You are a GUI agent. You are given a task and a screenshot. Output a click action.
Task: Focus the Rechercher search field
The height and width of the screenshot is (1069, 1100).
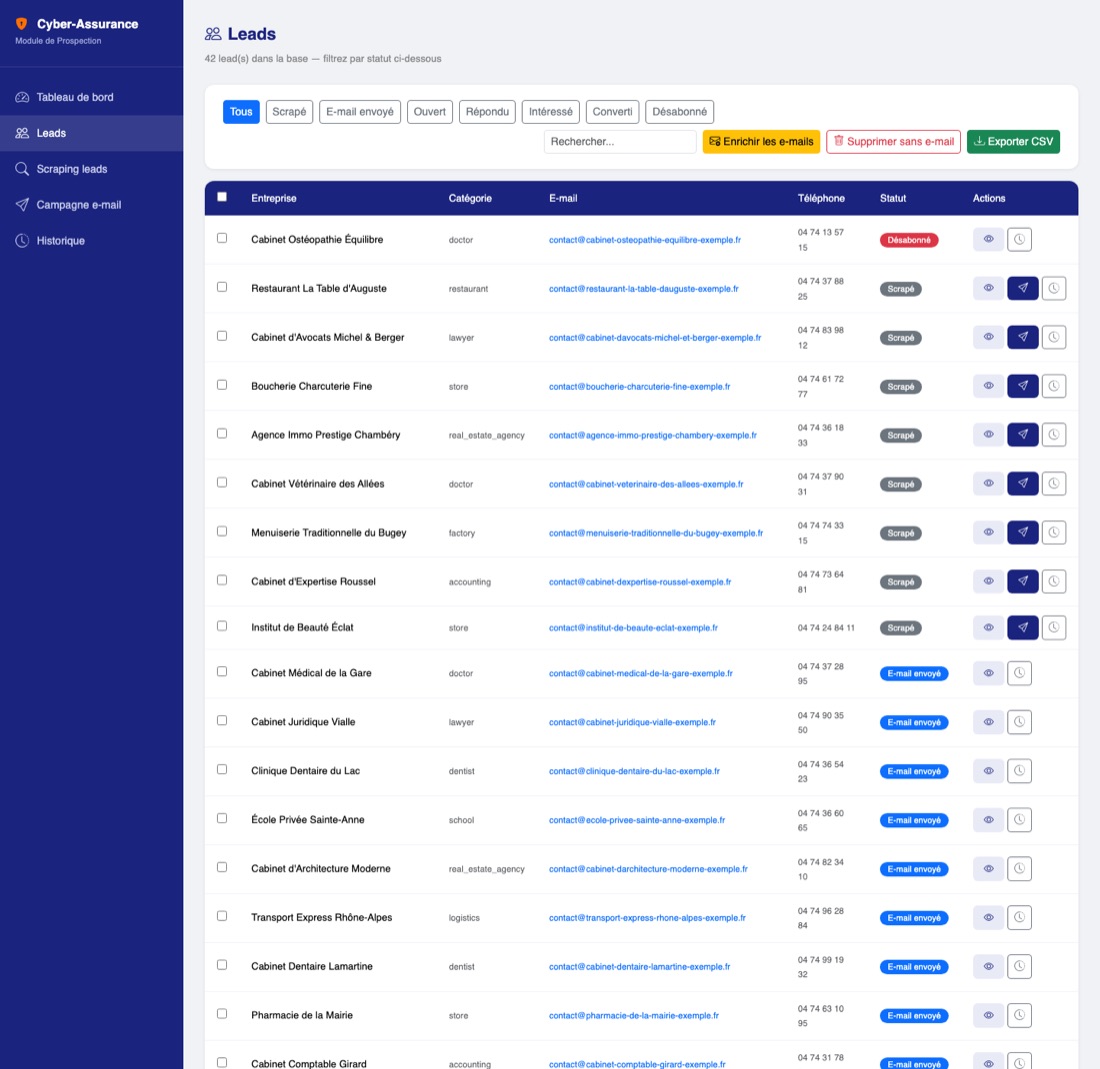coord(620,142)
